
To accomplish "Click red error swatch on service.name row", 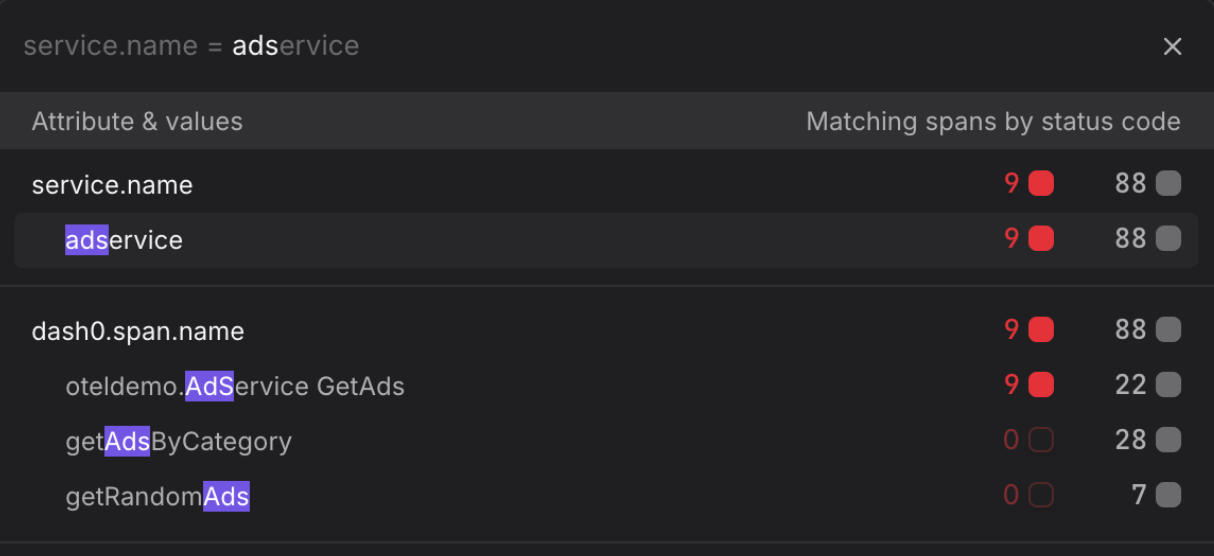I will click(x=1041, y=184).
